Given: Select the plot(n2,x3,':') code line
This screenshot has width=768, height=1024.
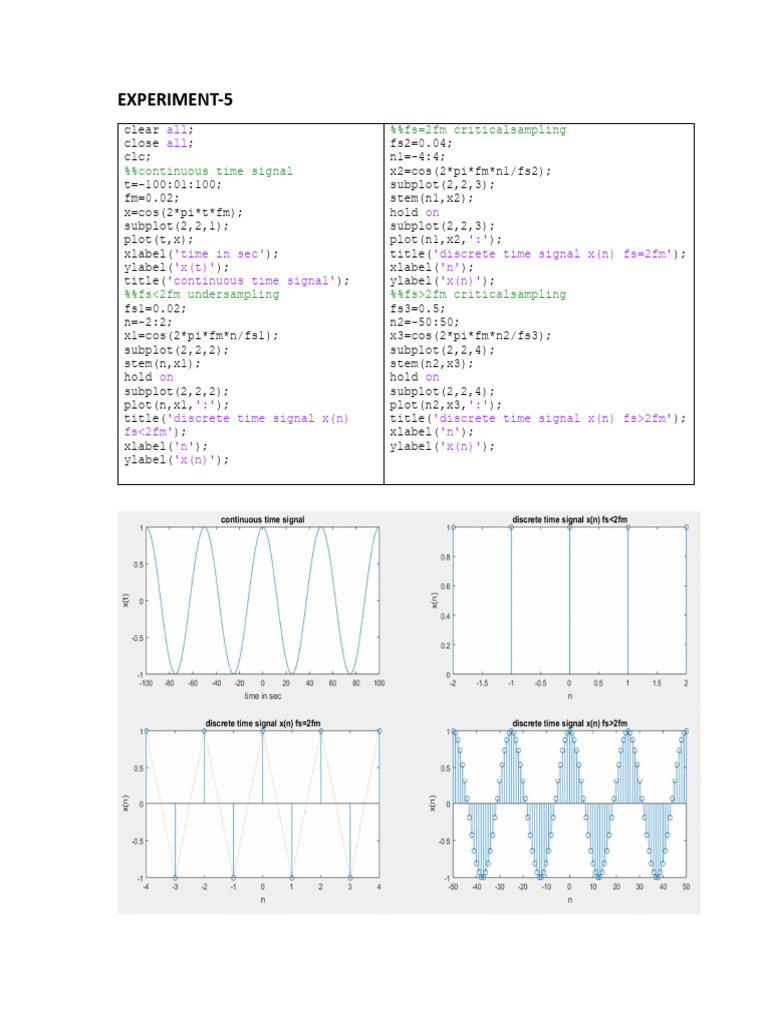Looking at the screenshot, I should pos(446,405).
